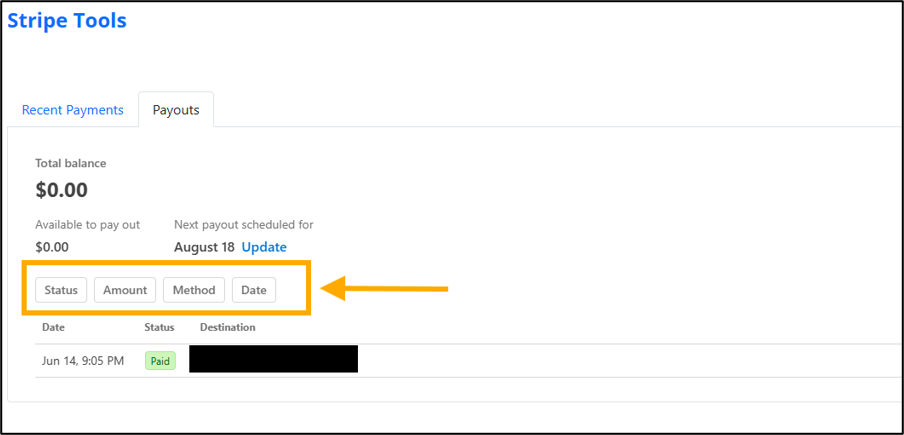Open the Date filter button
This screenshot has height=435, width=904.
click(254, 290)
